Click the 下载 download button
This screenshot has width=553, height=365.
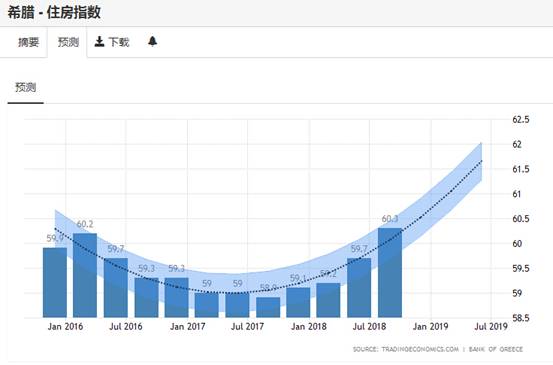pos(112,42)
